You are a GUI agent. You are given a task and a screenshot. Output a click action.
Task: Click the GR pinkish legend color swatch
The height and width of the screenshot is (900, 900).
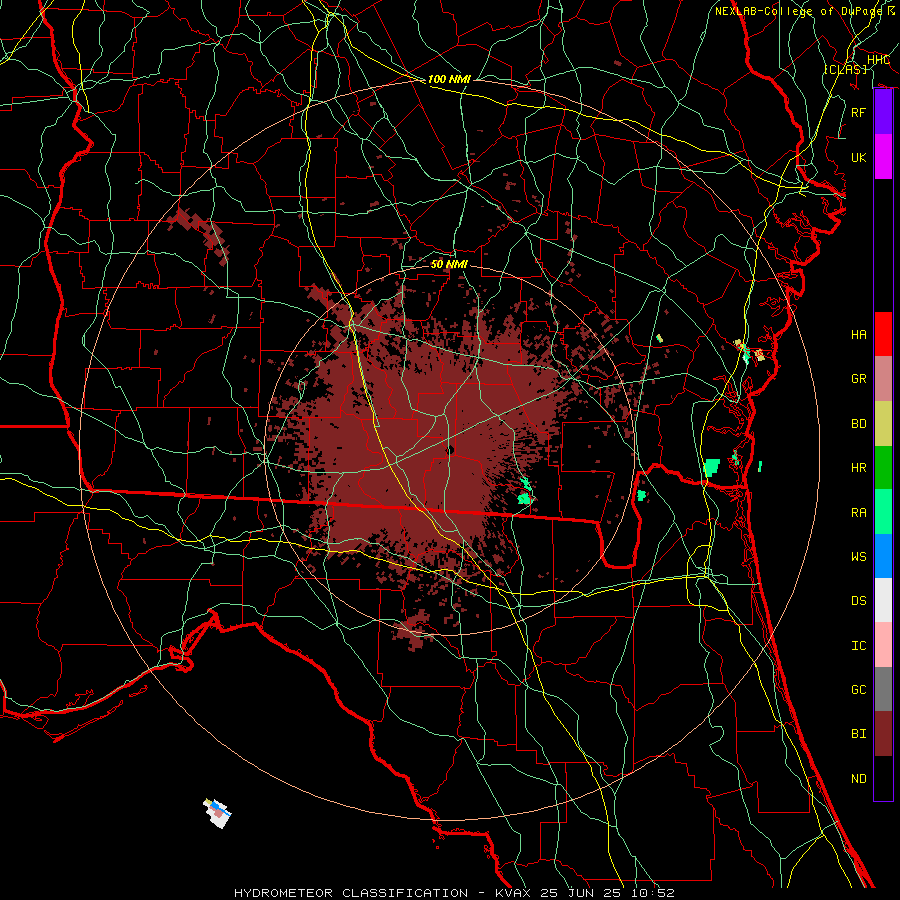[883, 379]
